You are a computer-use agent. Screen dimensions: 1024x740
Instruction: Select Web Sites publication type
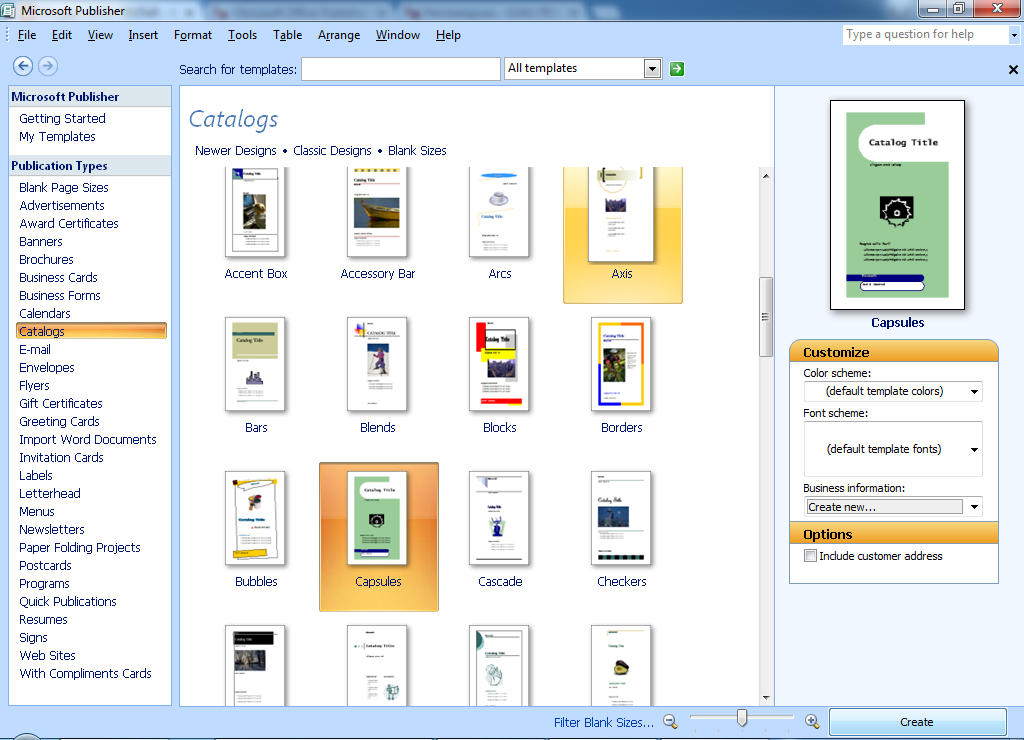pyautogui.click(x=47, y=655)
